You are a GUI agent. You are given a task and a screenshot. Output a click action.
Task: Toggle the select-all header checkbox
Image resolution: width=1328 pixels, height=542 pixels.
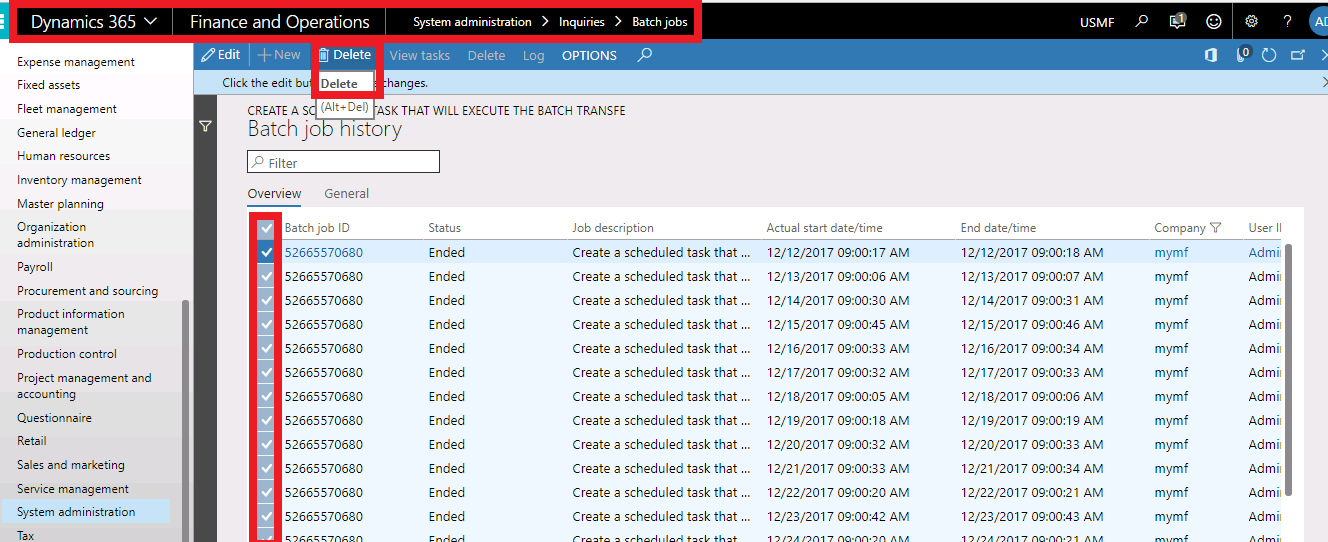tap(266, 228)
